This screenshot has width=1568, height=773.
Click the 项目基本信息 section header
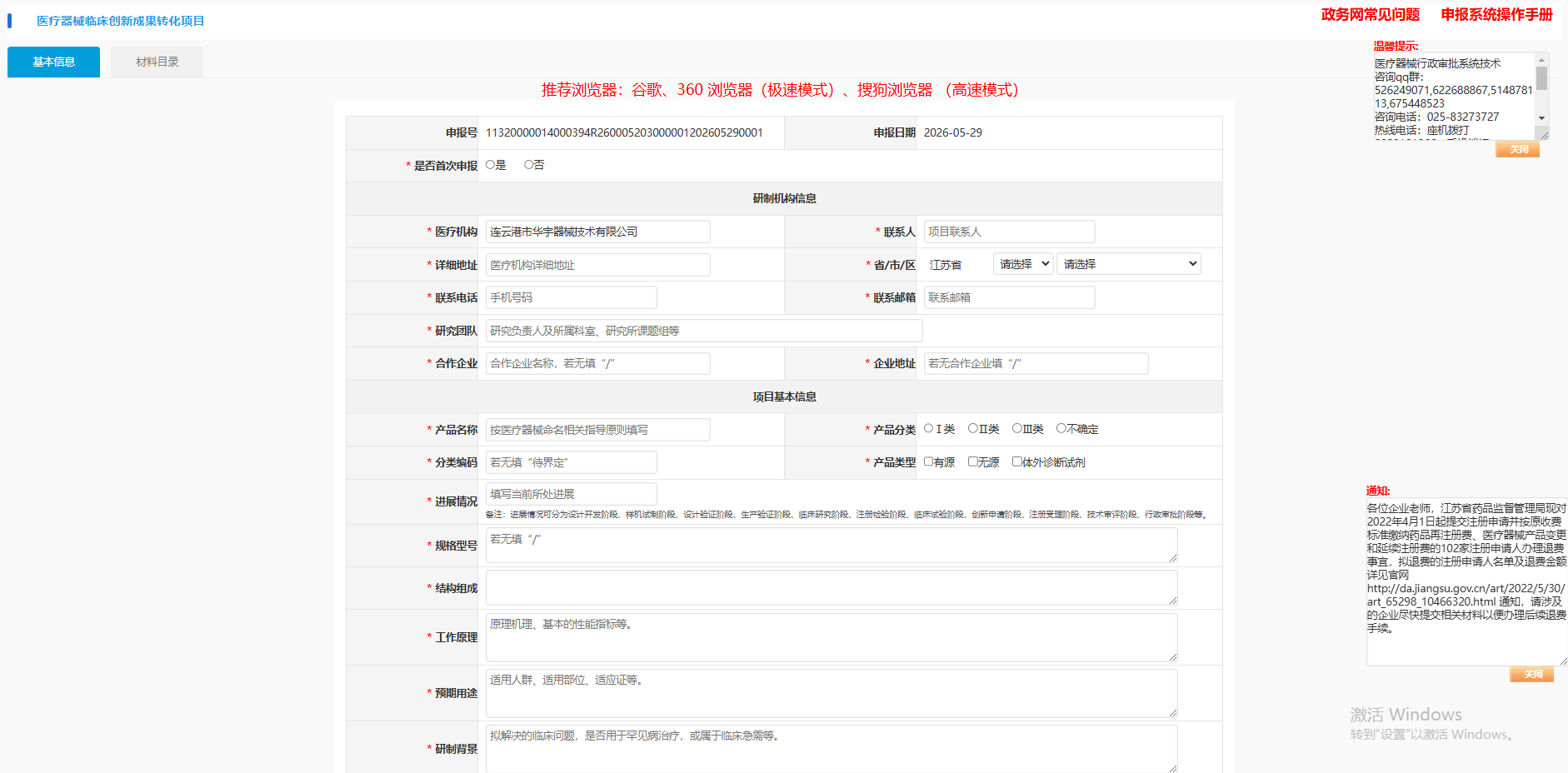[784, 396]
